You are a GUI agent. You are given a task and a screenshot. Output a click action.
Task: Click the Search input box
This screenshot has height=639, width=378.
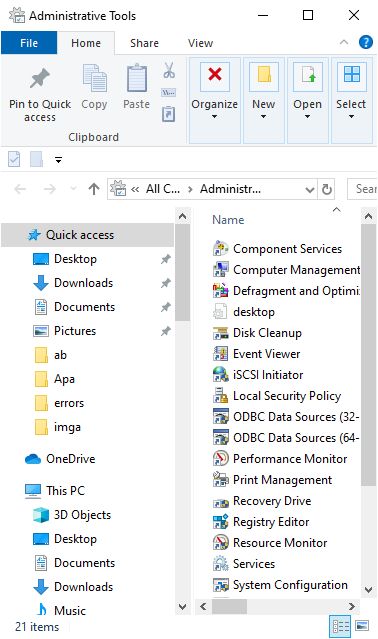coord(363,189)
